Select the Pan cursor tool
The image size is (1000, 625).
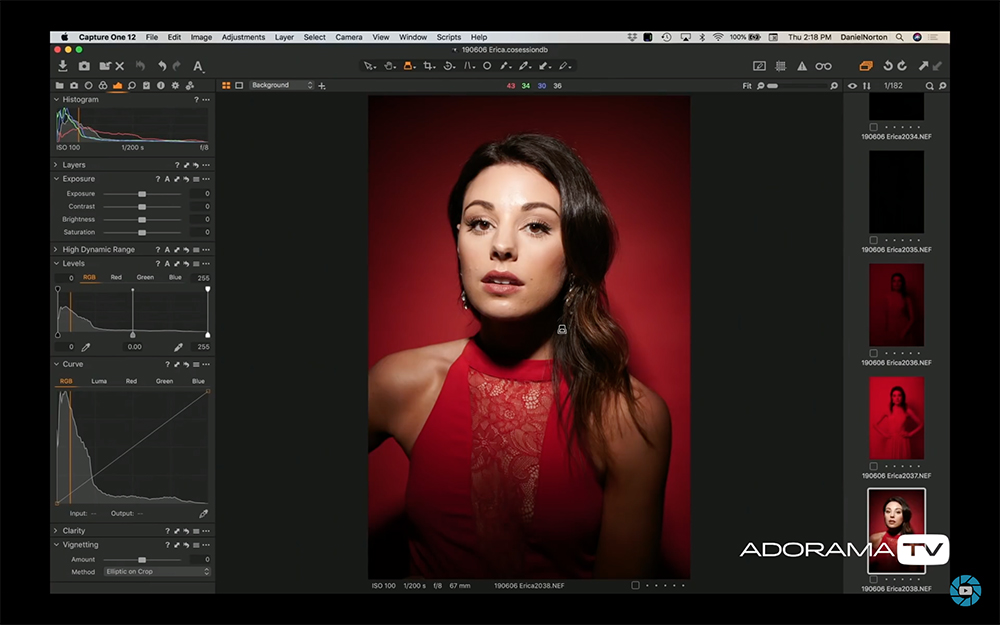[x=388, y=65]
